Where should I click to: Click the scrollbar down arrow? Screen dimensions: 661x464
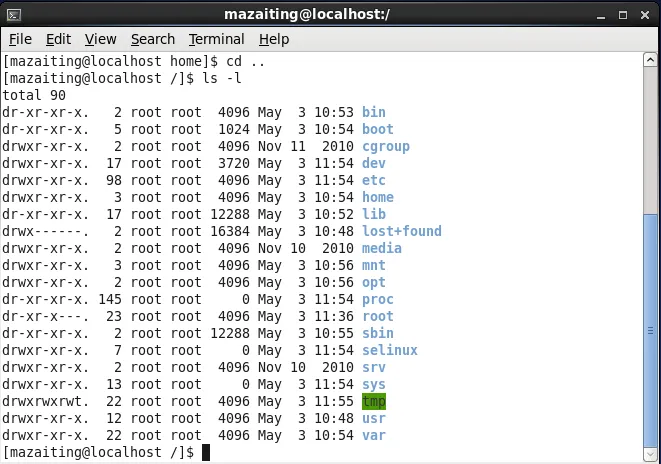tap(650, 454)
